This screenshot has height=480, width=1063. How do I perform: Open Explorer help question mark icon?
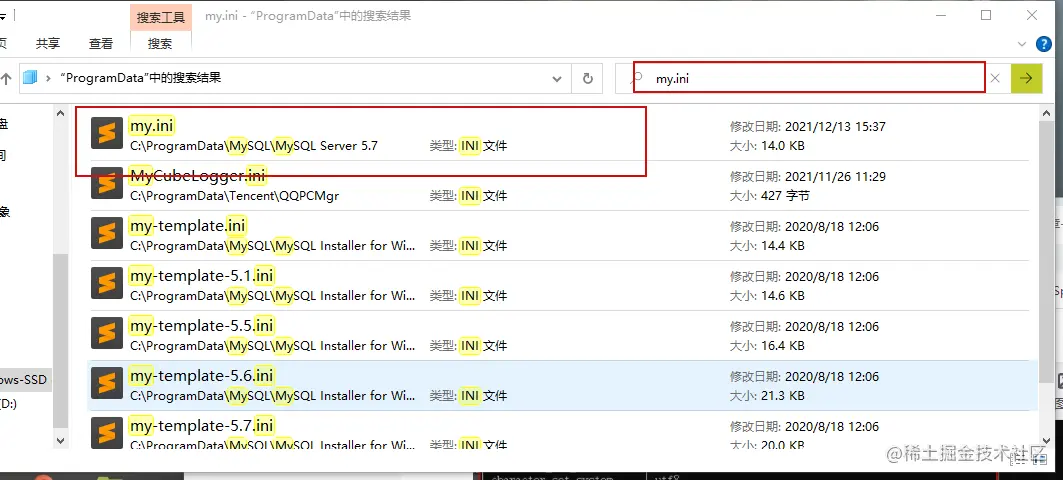[x=1045, y=44]
